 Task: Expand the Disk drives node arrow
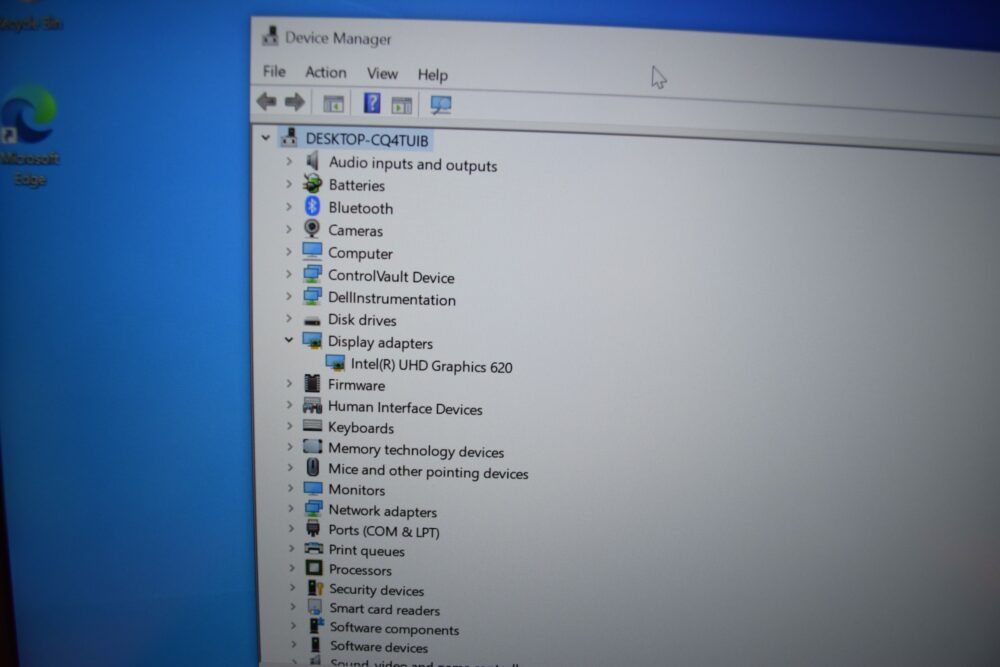289,318
